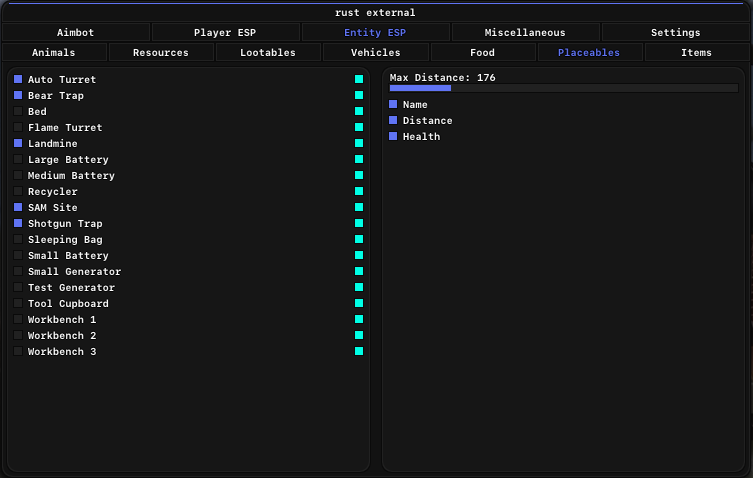Screen dimensions: 753x478
Task: Edit the Recycler color swatch
Action: click(359, 191)
